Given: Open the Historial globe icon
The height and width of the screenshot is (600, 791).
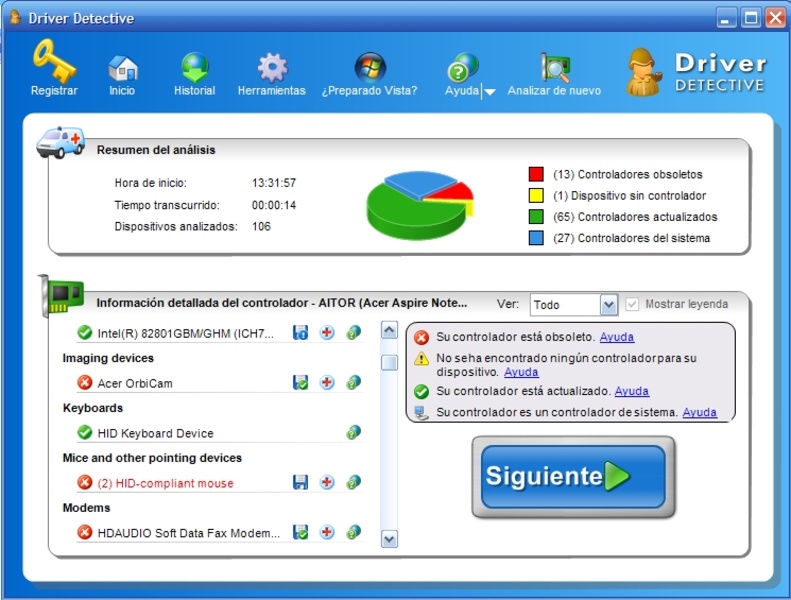Looking at the screenshot, I should (x=195, y=67).
